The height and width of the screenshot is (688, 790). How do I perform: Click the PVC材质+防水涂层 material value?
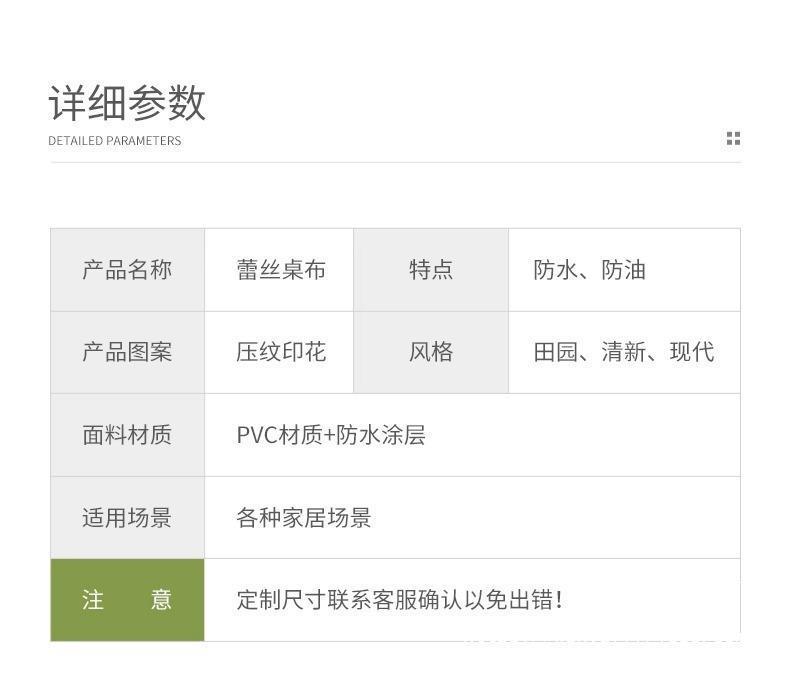[331, 435]
